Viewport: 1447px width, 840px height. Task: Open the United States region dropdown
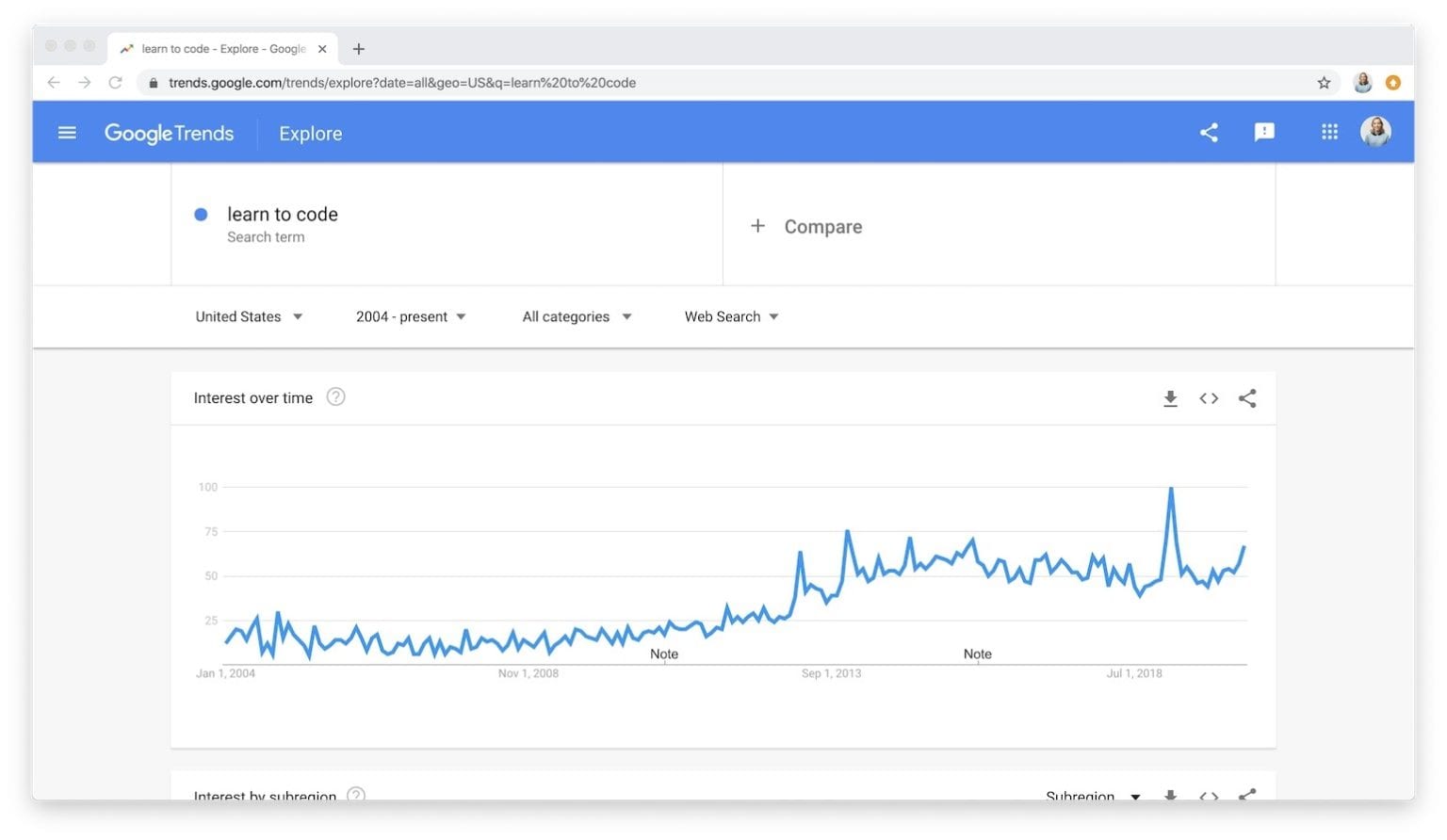(249, 316)
